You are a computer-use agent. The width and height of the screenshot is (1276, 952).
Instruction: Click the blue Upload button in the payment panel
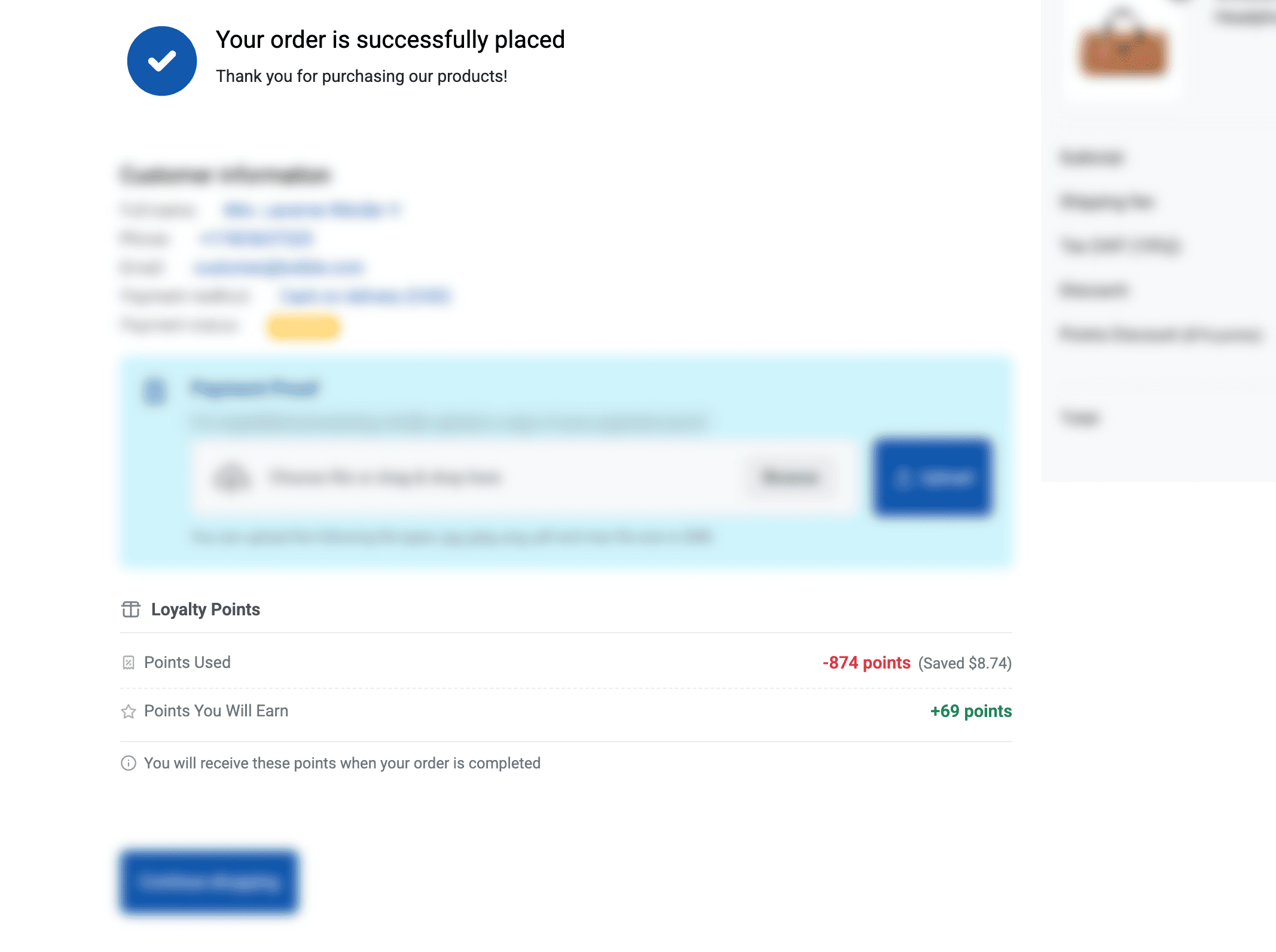pyautogui.click(x=933, y=478)
